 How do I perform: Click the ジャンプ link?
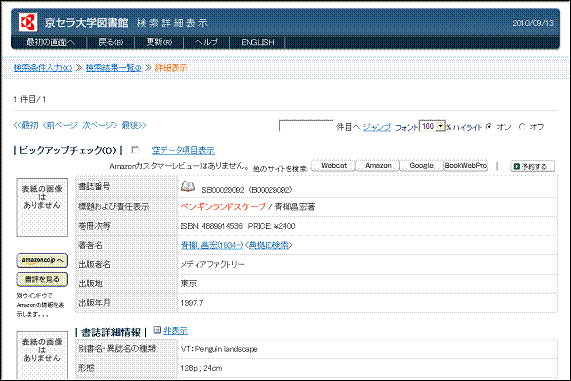pos(377,127)
